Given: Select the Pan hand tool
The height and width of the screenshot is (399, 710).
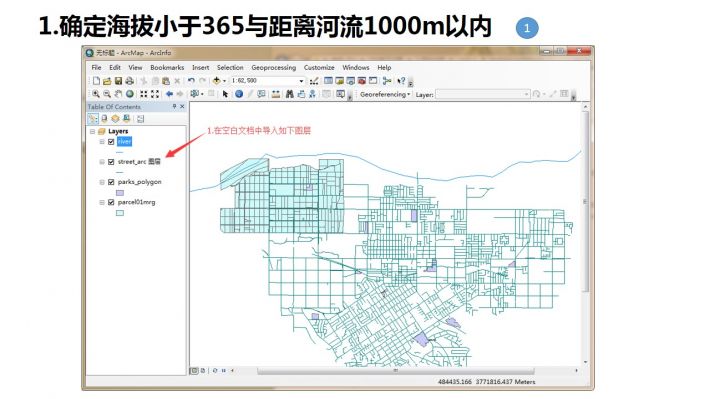Looking at the screenshot, I should point(118,94).
